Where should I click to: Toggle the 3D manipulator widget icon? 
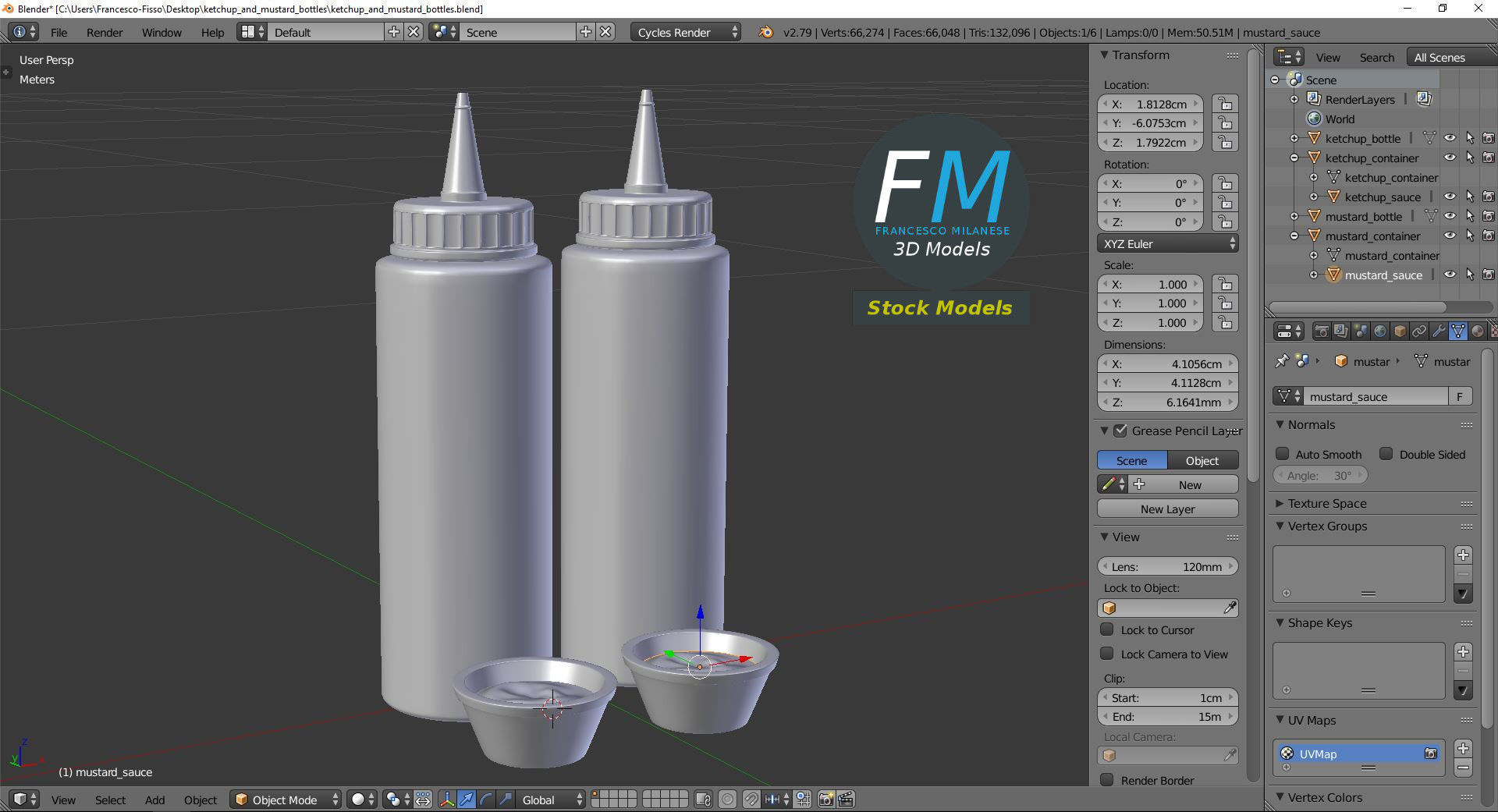[x=447, y=800]
